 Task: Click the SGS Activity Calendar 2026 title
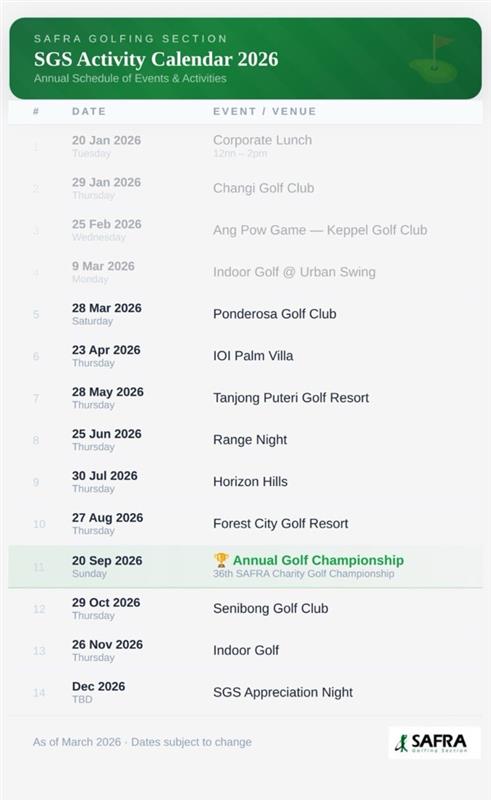tap(156, 59)
